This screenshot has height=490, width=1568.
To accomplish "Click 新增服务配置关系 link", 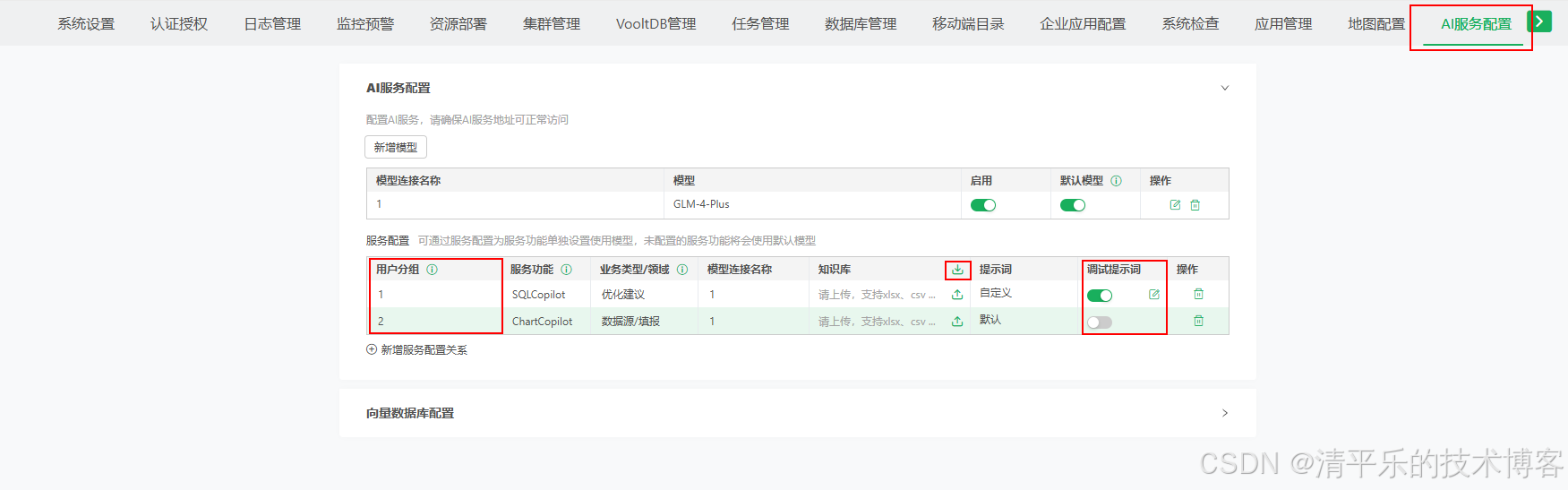I will pos(417,350).
